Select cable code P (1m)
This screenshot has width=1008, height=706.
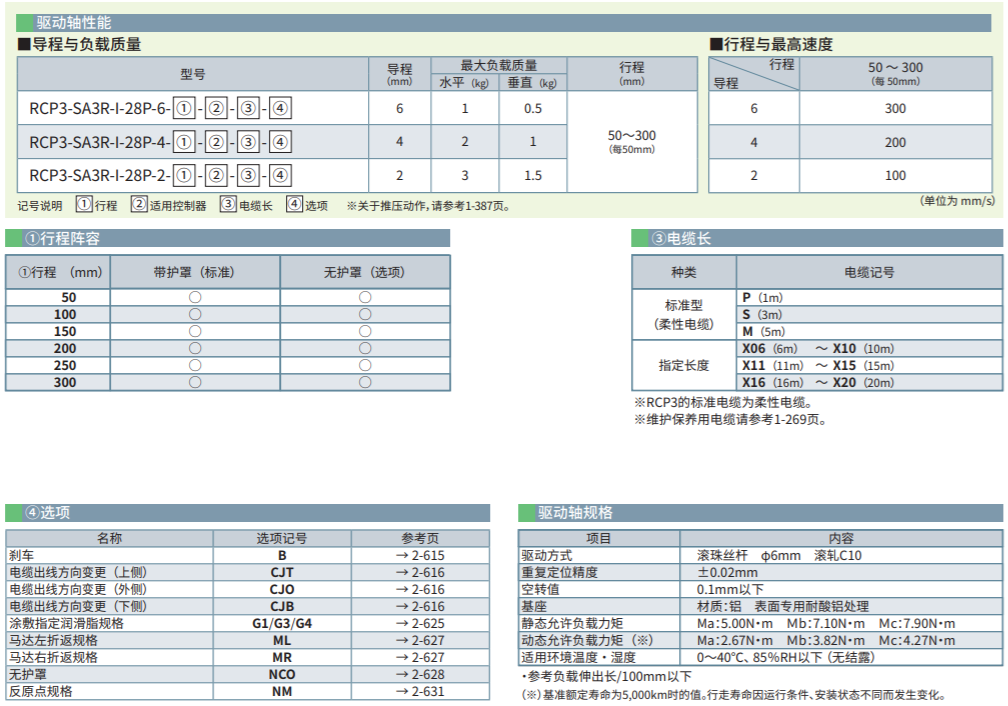point(762,297)
